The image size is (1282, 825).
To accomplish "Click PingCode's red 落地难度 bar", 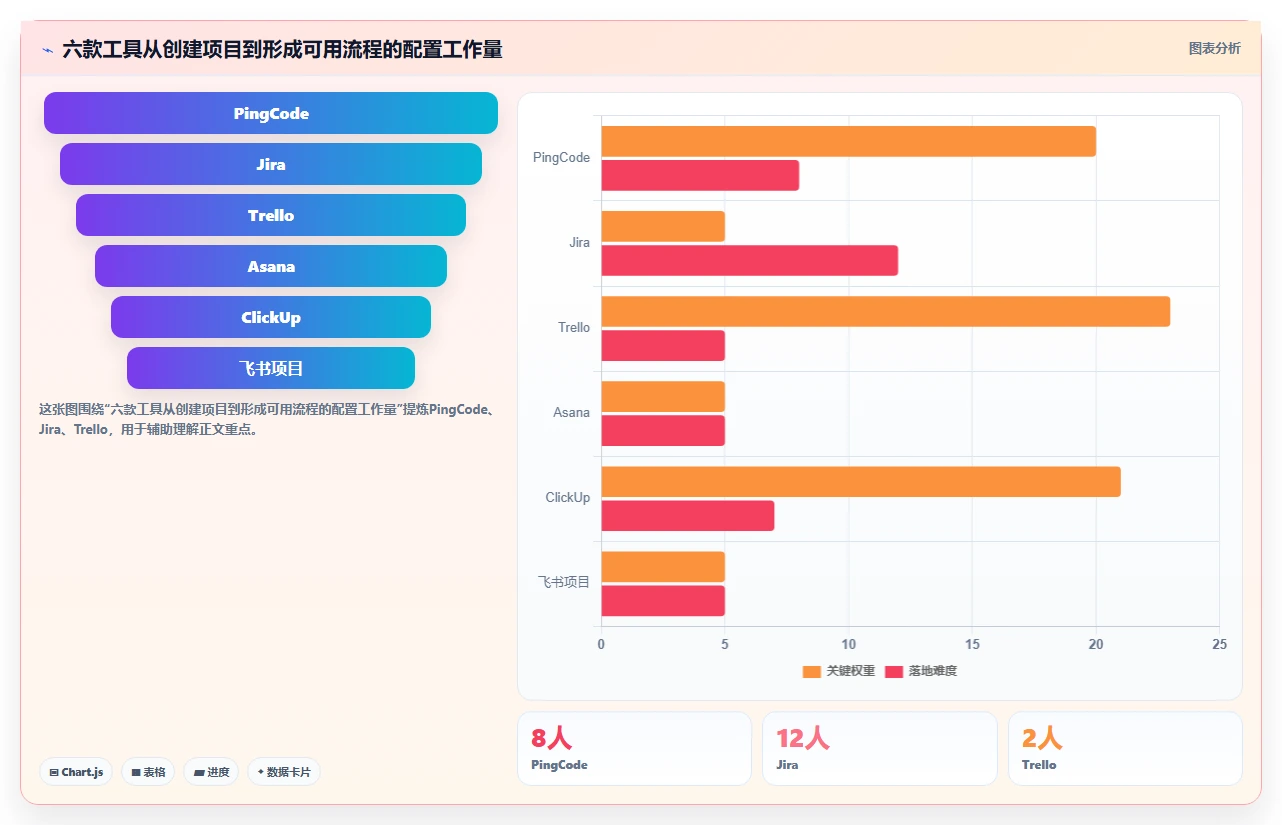I will [x=700, y=175].
